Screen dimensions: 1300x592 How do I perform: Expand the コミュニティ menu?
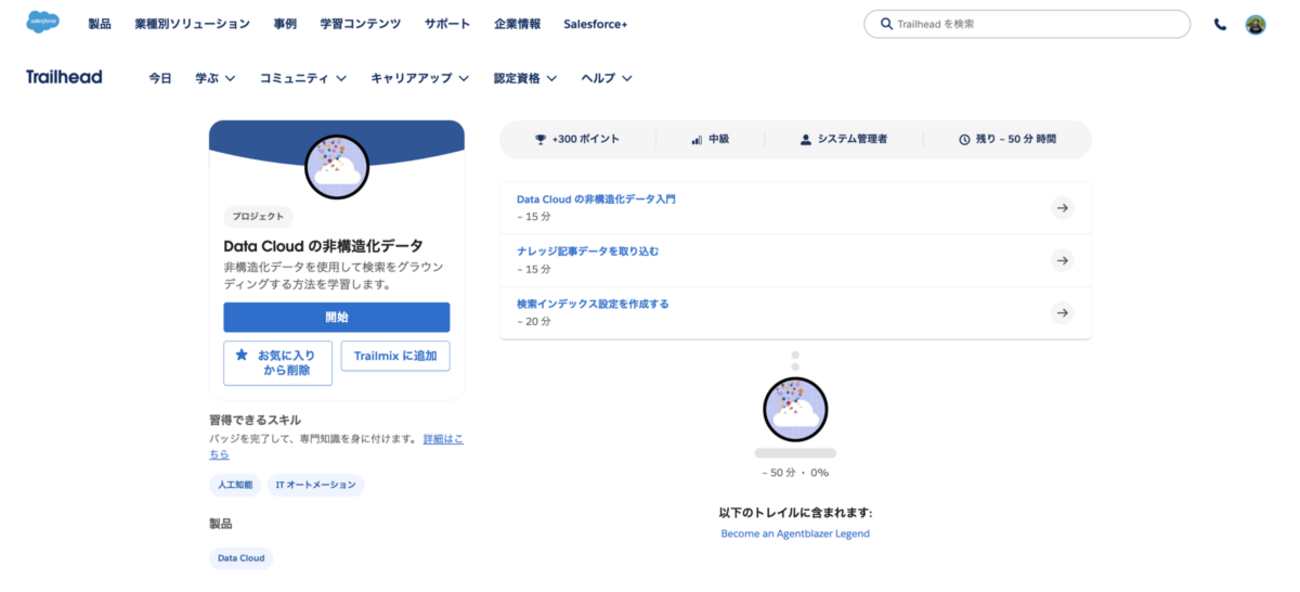pyautogui.click(x=303, y=78)
